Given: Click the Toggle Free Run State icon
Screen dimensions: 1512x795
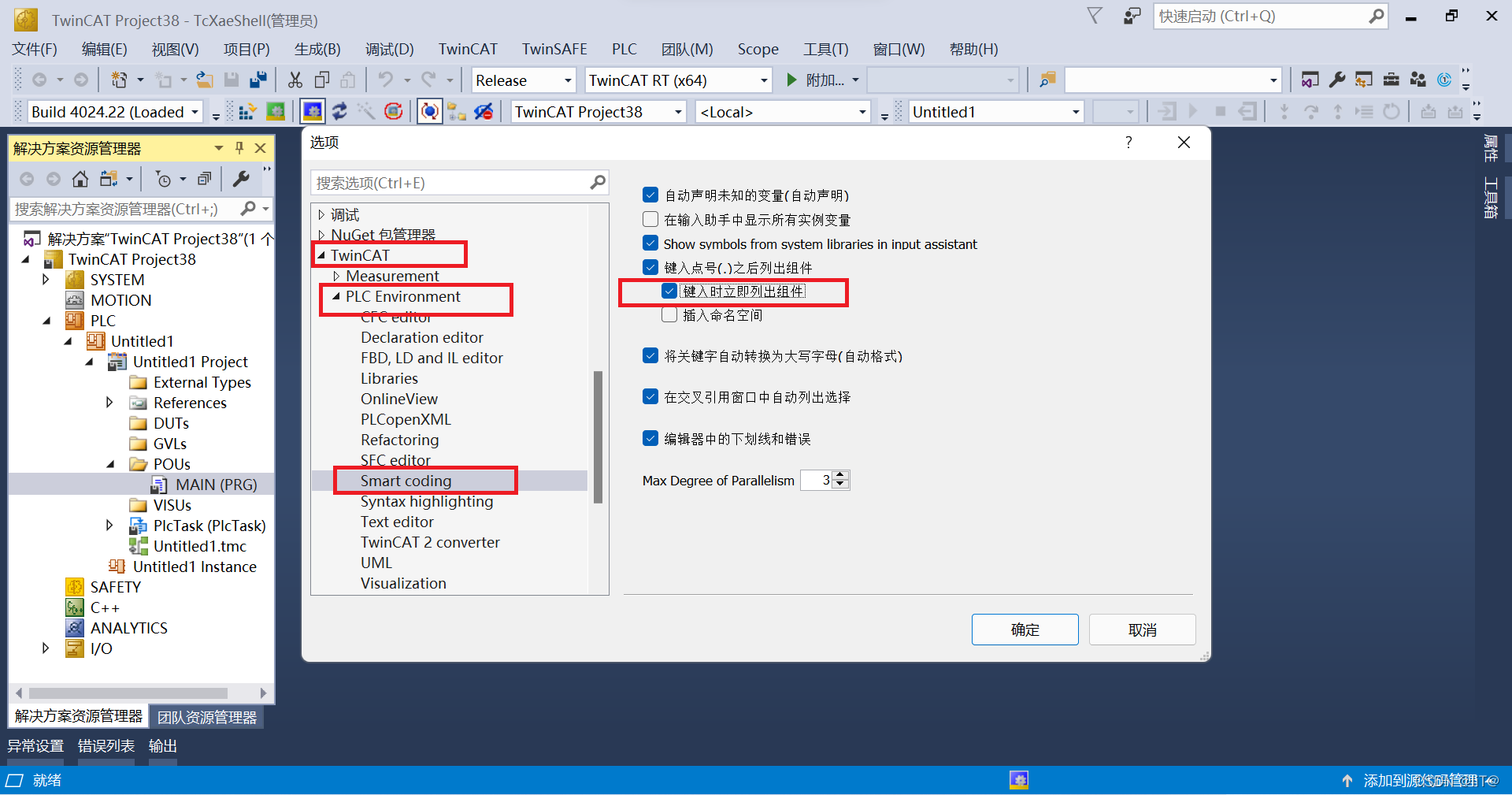Looking at the screenshot, I should (393, 111).
